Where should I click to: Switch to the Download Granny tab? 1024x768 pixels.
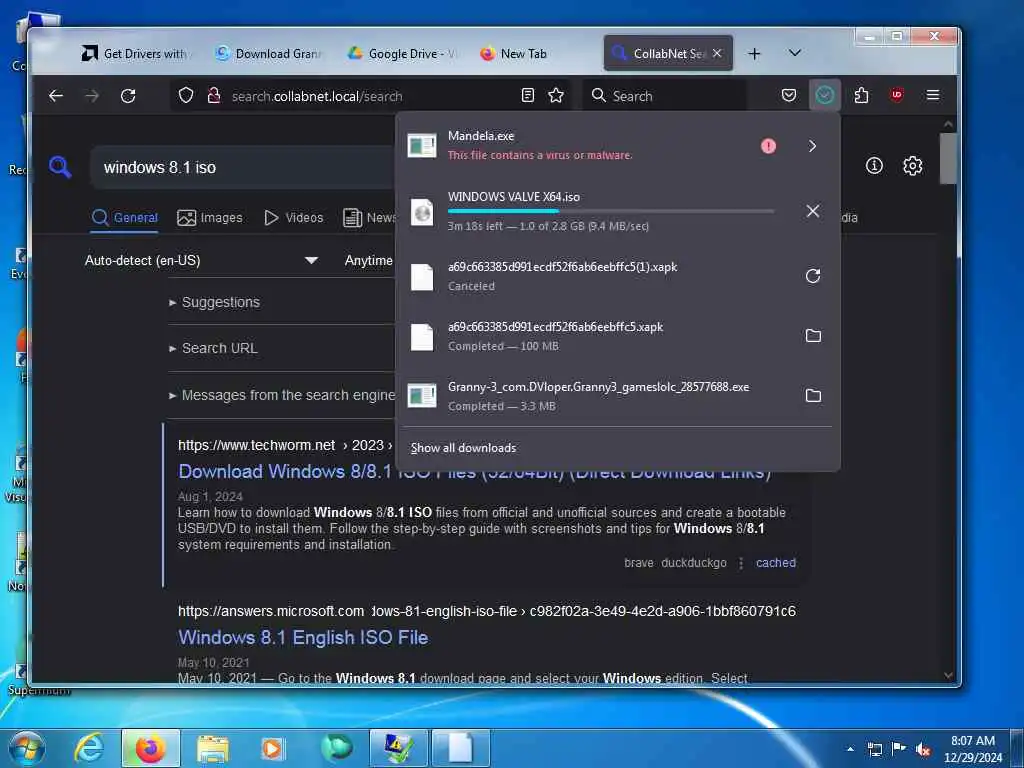pyautogui.click(x=269, y=54)
